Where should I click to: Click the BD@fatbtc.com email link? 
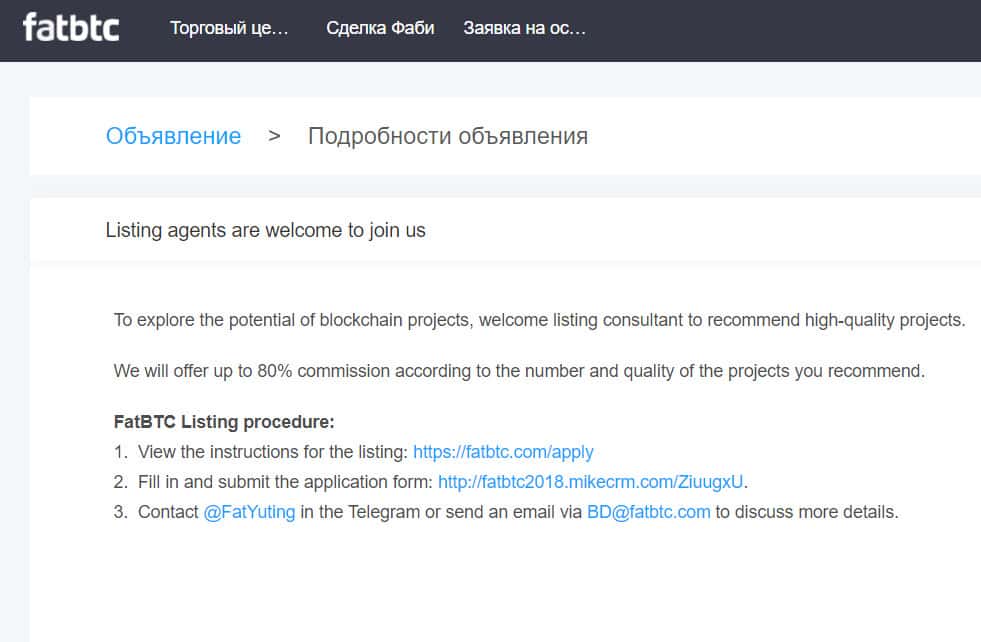coord(648,513)
